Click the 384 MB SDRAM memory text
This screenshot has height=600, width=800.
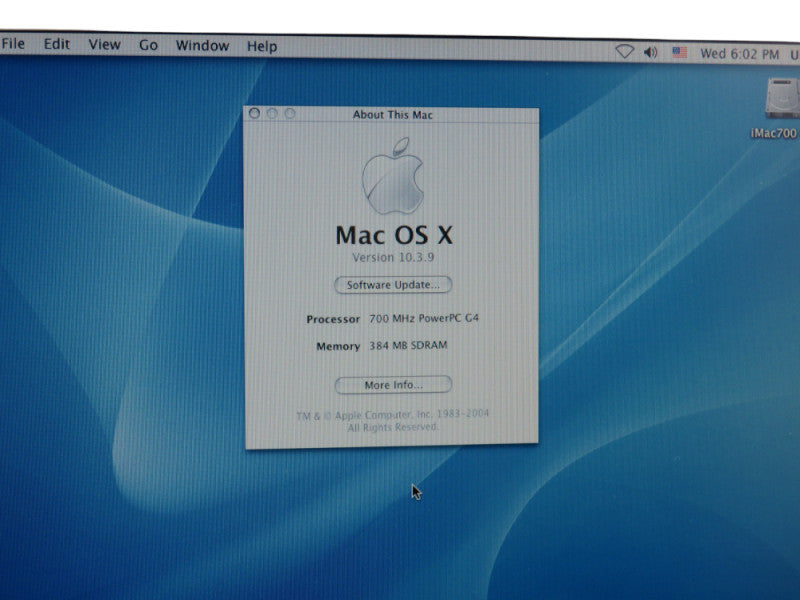(x=408, y=345)
